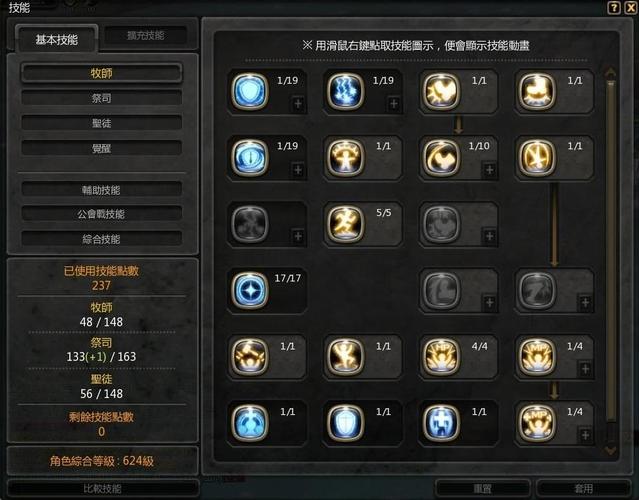Add a point to the shield skill at 1/19
Image resolution: width=639 pixels, height=500 pixels.
pyautogui.click(x=298, y=104)
